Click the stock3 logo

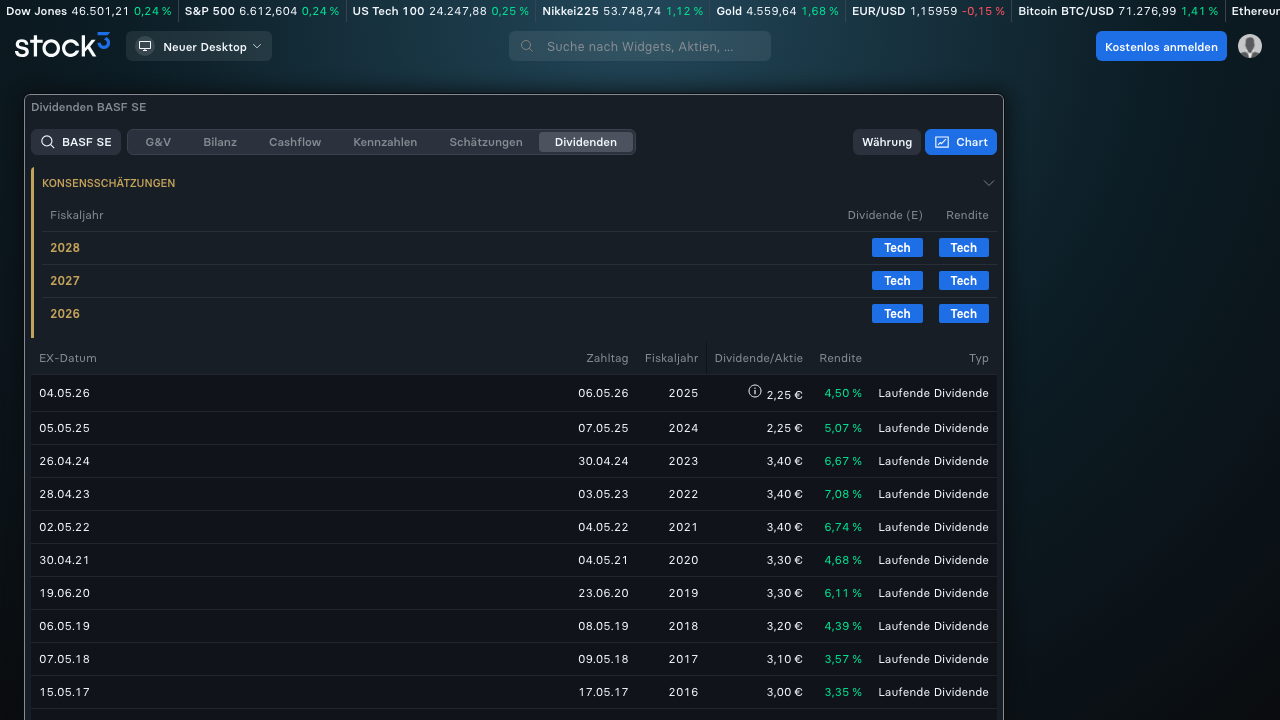tap(62, 46)
